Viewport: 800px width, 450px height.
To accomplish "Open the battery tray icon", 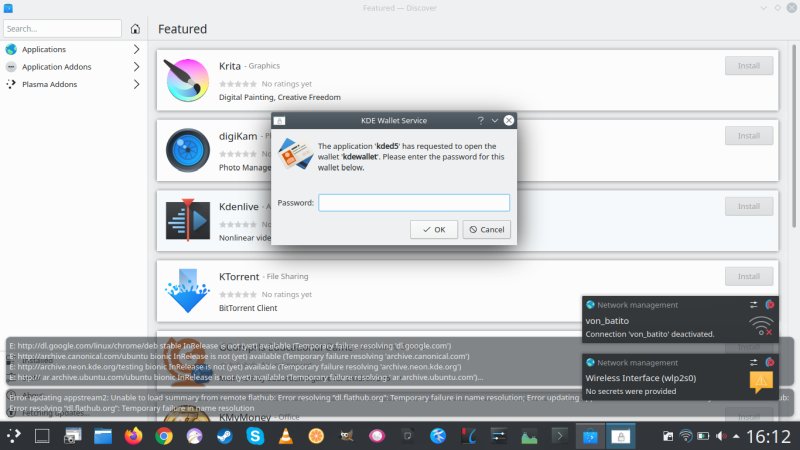I will pos(703,436).
